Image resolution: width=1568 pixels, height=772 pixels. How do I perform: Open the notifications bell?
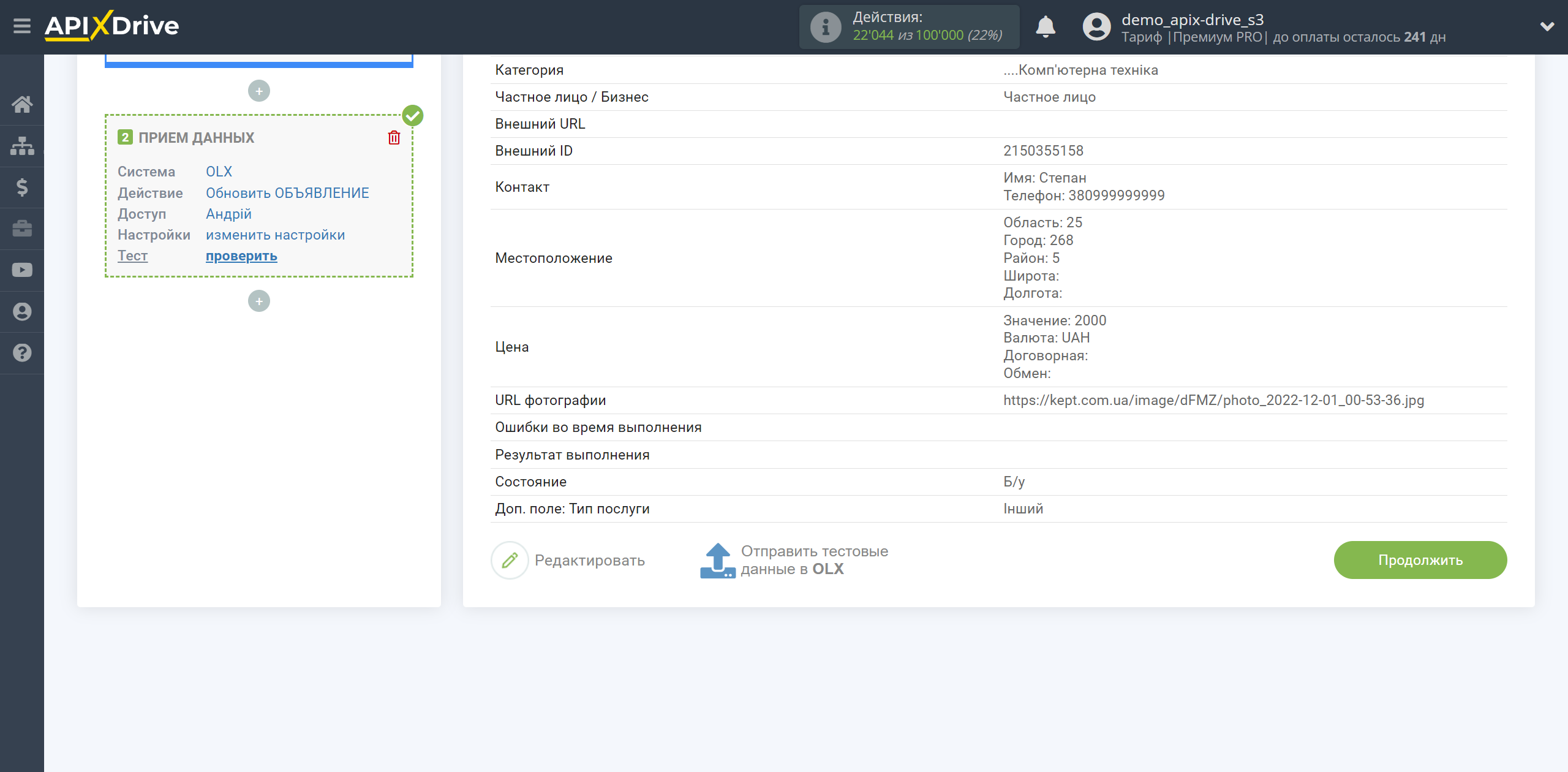click(1046, 27)
